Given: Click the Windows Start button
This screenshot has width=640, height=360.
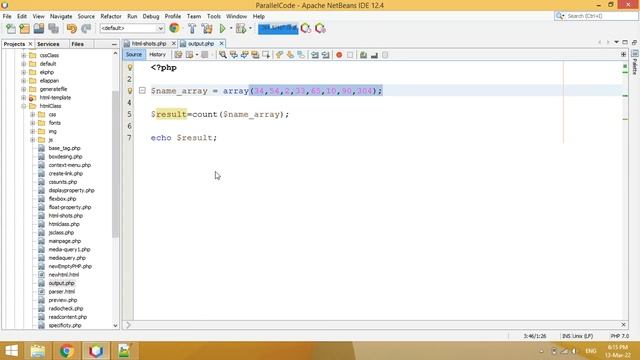Looking at the screenshot, I should 11,351.
